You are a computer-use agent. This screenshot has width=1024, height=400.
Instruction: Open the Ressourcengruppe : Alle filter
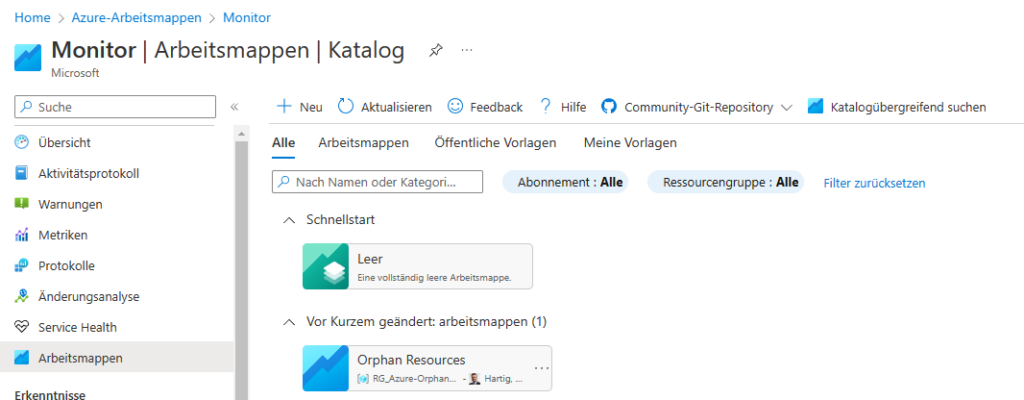click(x=726, y=182)
